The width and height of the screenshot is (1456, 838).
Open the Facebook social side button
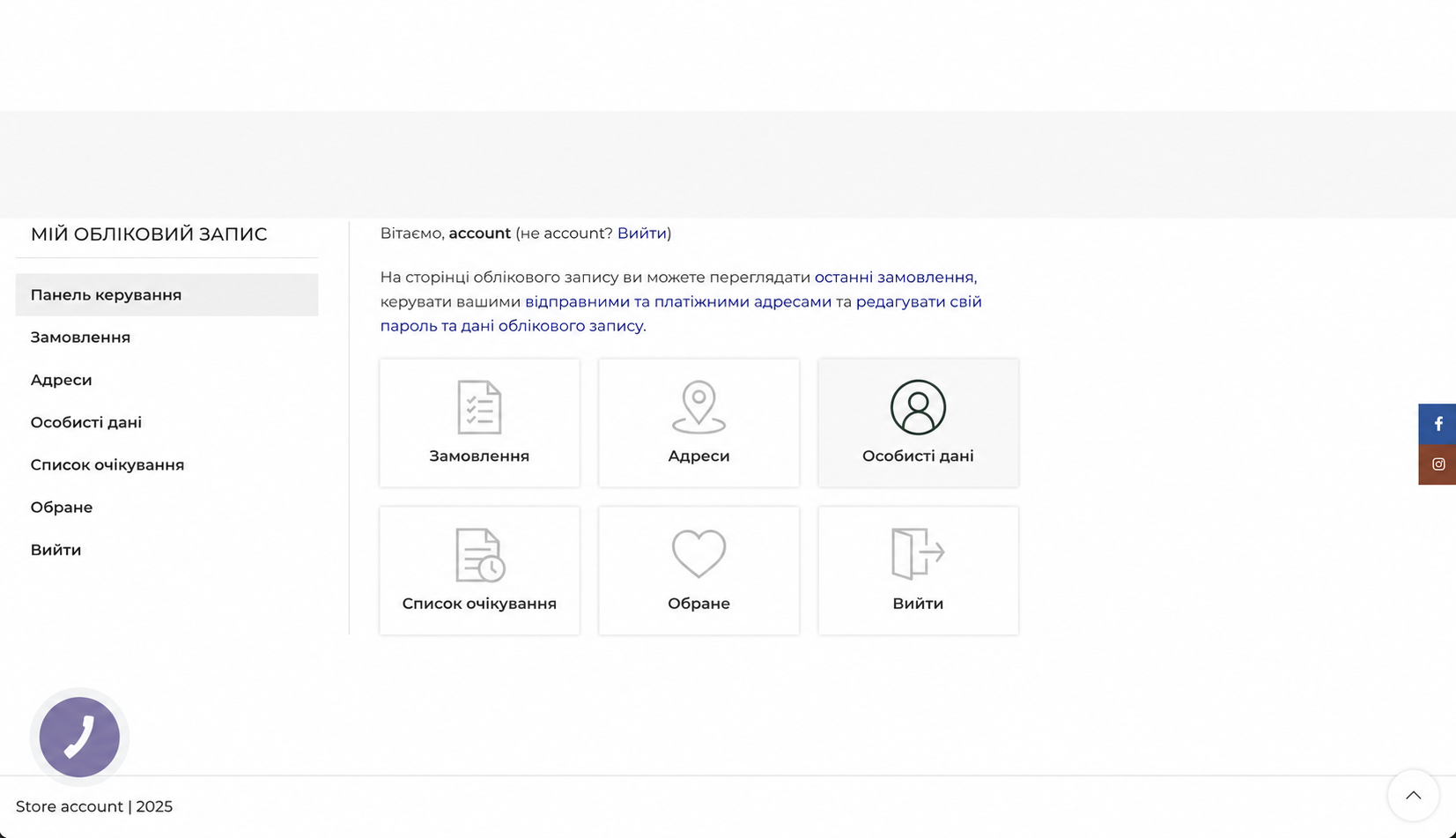(1437, 424)
